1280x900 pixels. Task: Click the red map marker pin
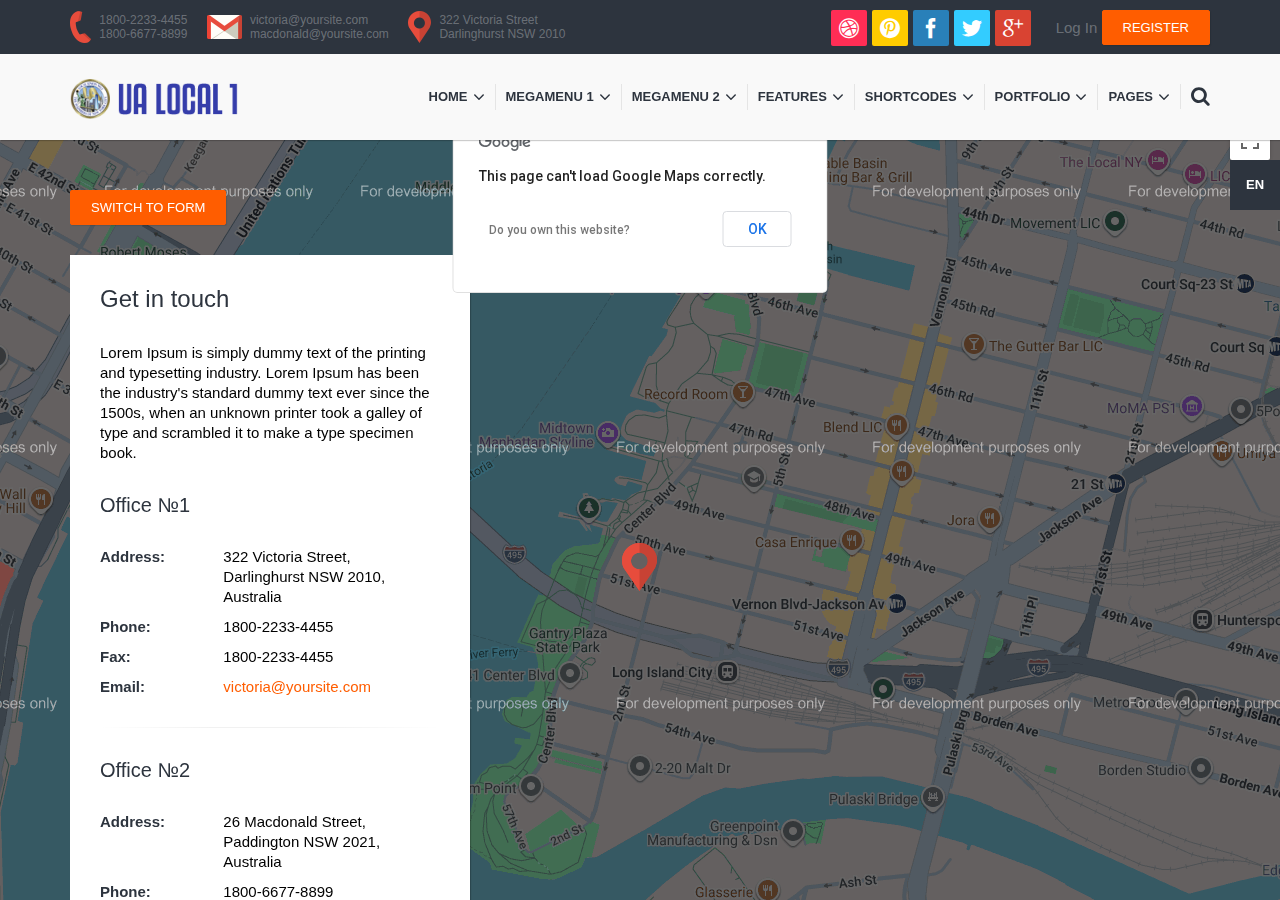click(640, 566)
